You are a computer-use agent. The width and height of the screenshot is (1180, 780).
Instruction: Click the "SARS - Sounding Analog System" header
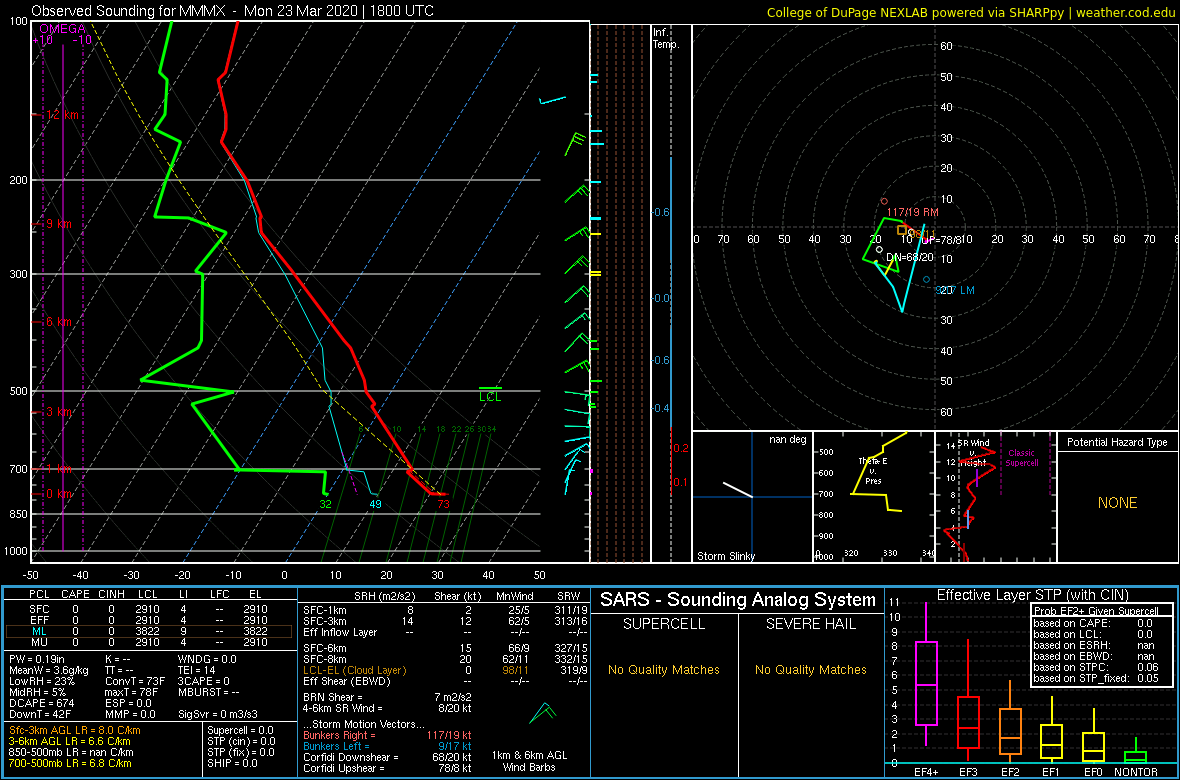(x=738, y=600)
